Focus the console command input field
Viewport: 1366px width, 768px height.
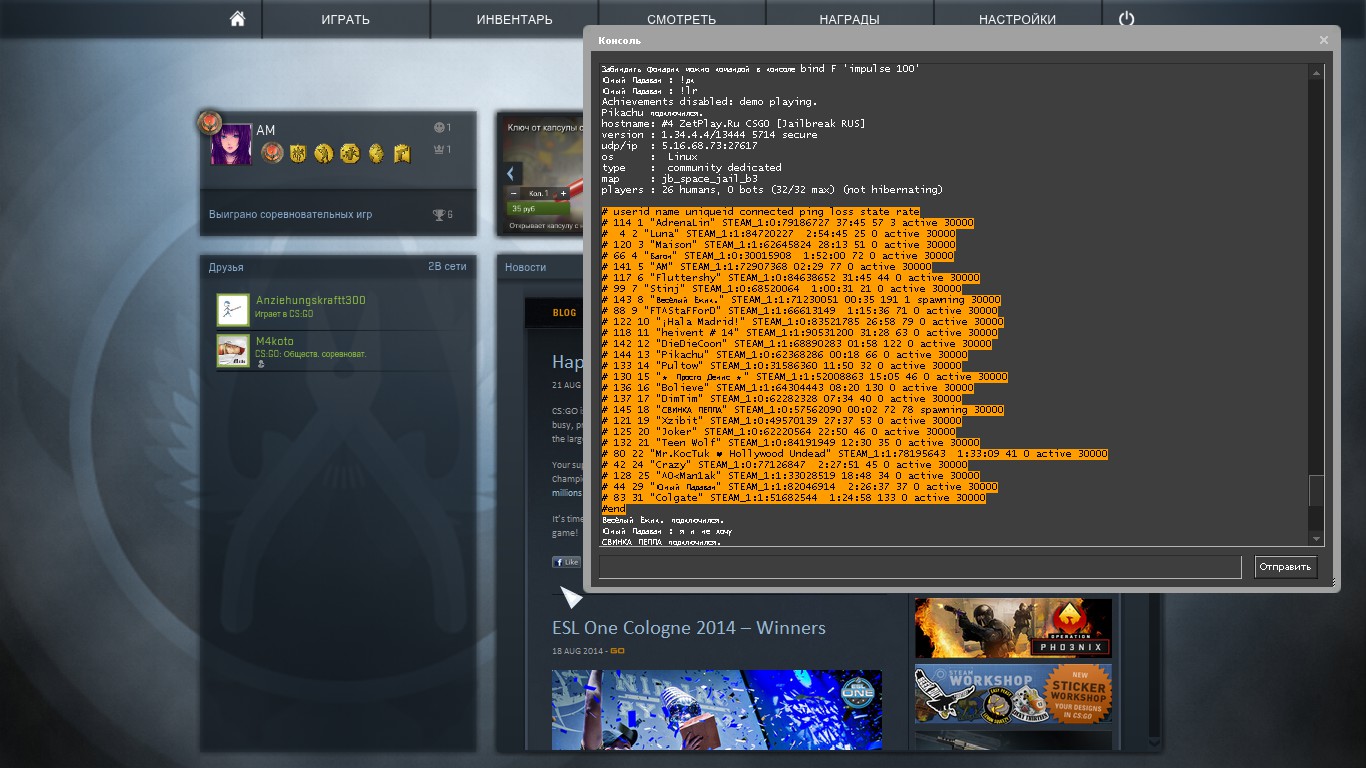tap(919, 567)
